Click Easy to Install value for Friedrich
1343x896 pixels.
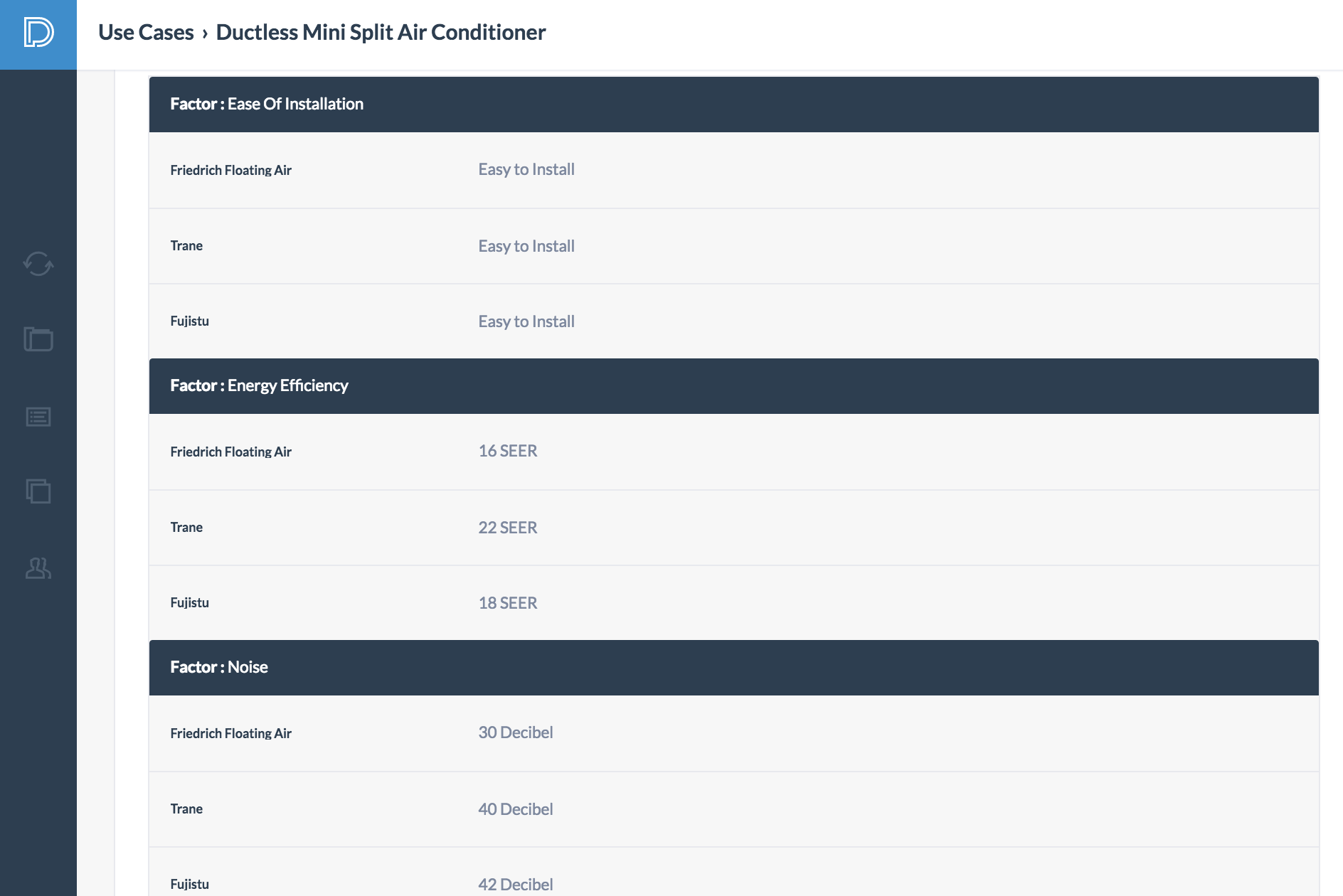tap(526, 170)
